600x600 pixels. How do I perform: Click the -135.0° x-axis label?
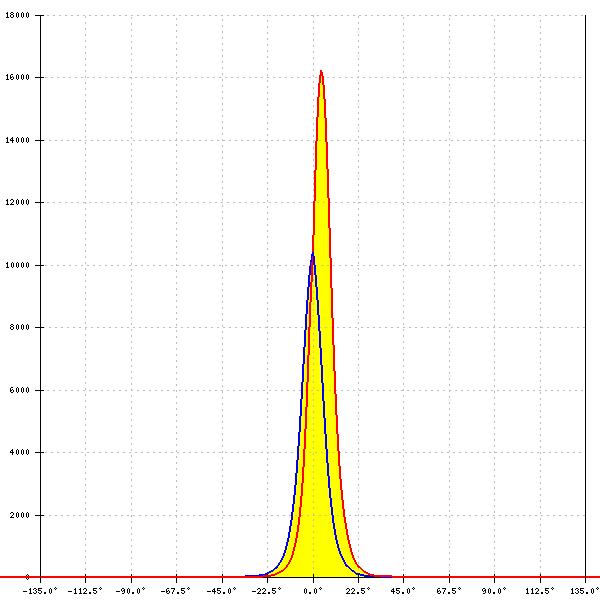pyautogui.click(x=40, y=591)
